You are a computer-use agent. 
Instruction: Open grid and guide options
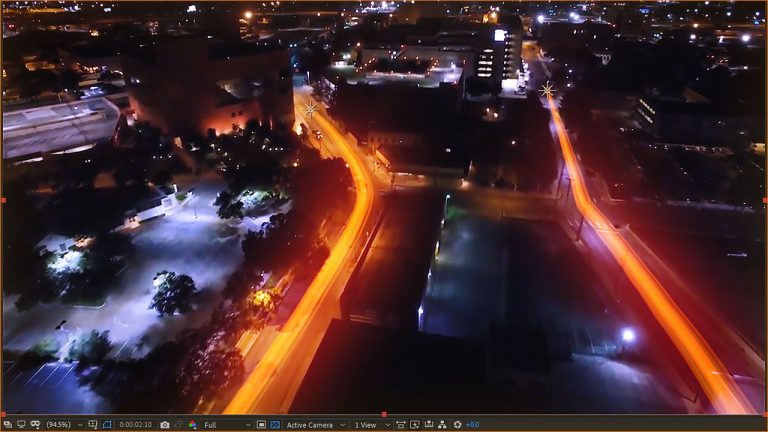tap(93, 424)
